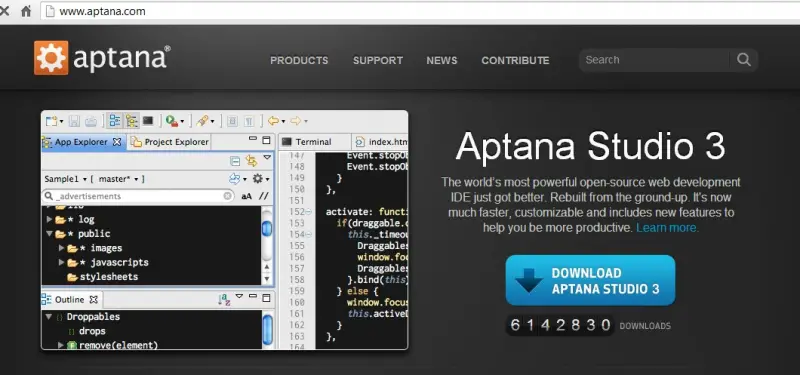Switch to the index.htm editor tab
Screen dimensions: 800x375
[381, 142]
